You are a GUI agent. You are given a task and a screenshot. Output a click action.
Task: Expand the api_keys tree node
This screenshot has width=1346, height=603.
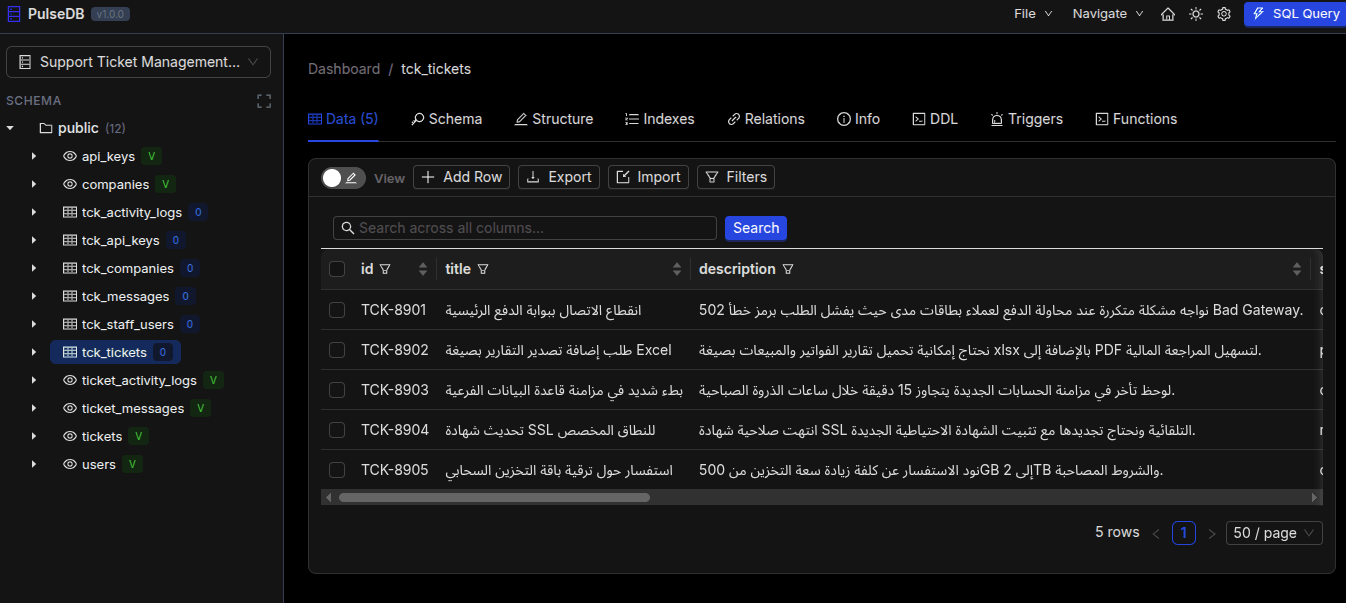(34, 156)
